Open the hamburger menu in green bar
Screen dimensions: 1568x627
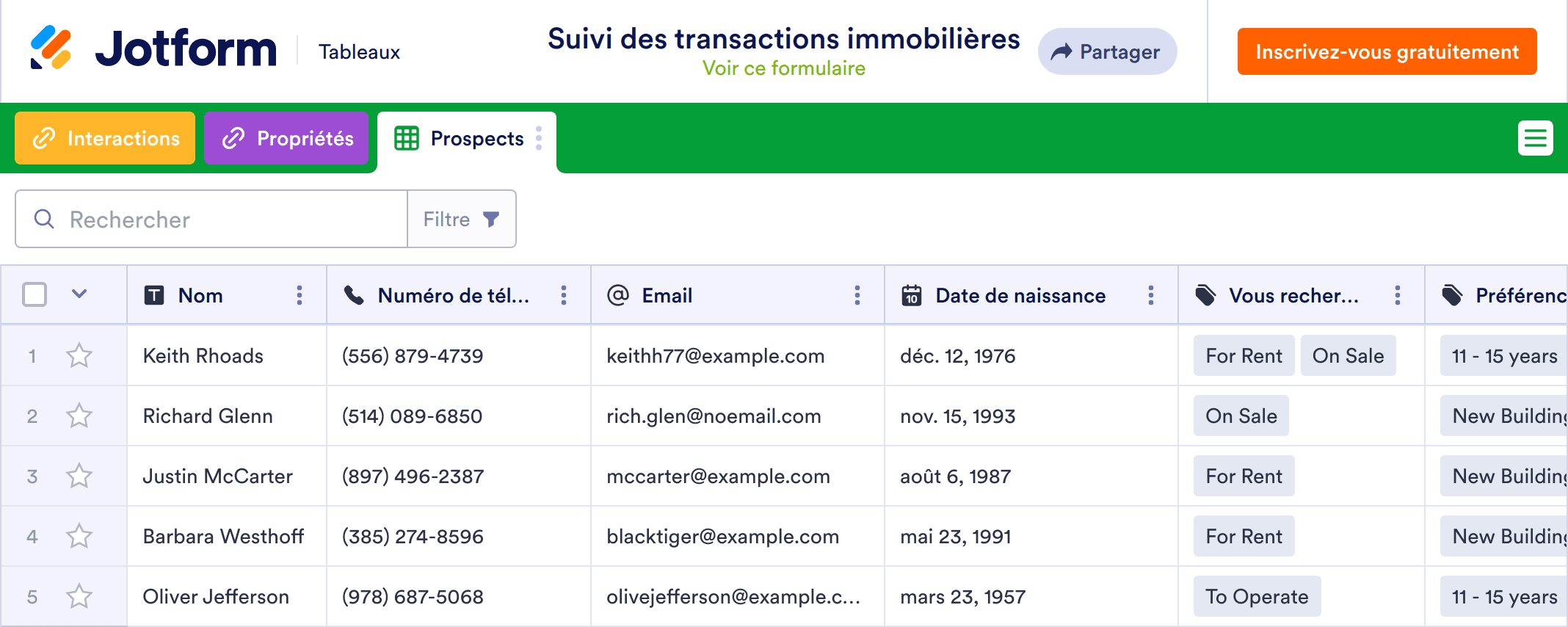coord(1535,138)
